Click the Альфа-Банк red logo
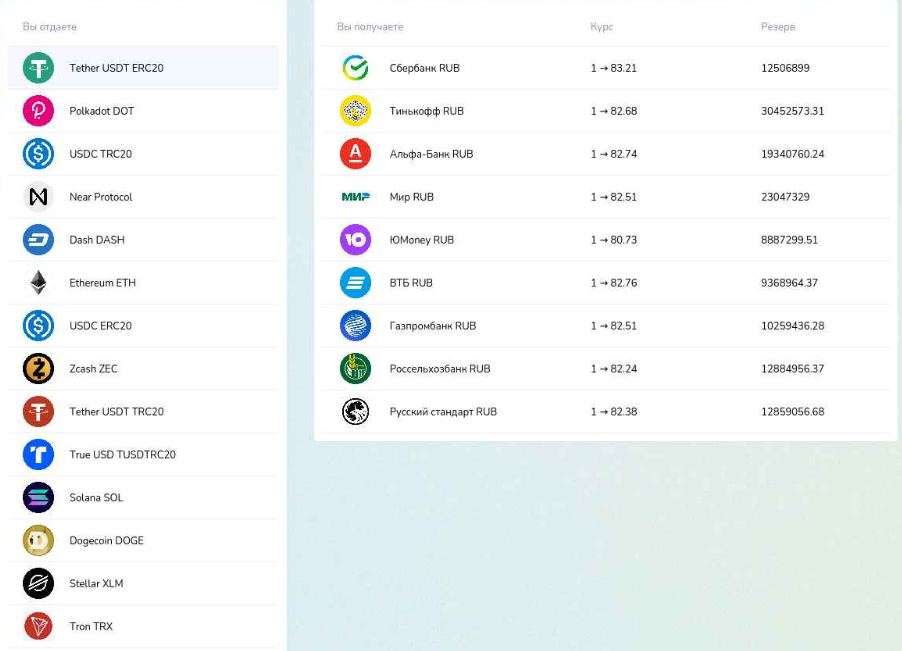Screen dimensions: 902x651 (x=356, y=154)
